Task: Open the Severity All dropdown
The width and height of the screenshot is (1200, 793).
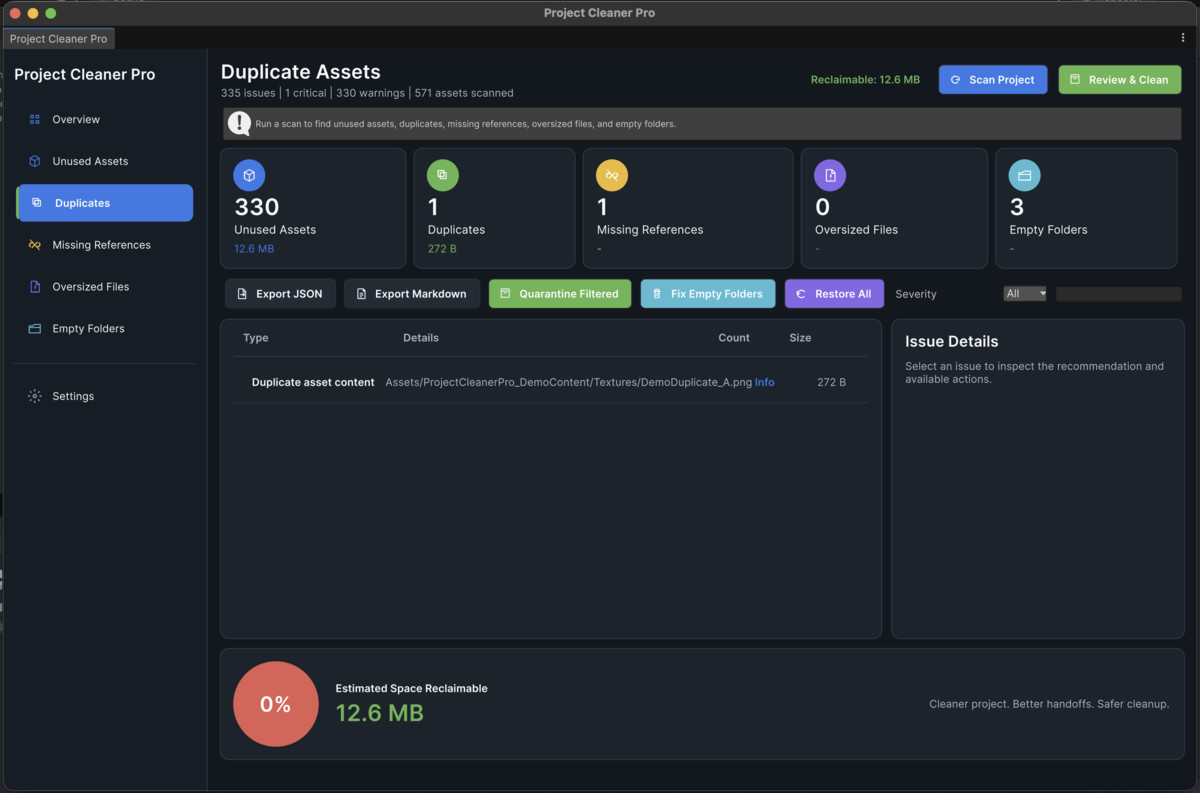Action: pos(1025,294)
